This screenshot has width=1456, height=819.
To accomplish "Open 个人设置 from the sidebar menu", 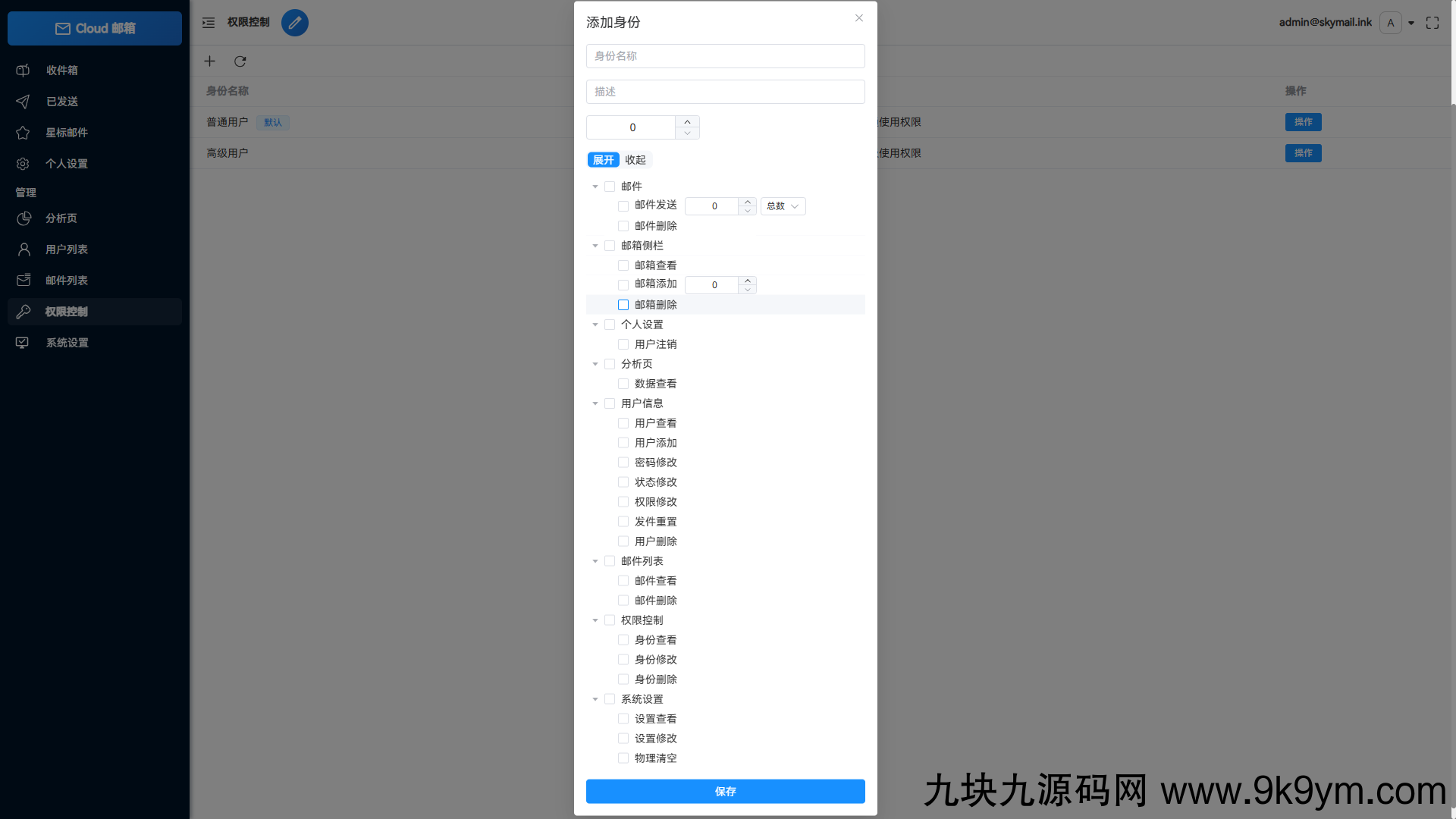I will 67,163.
